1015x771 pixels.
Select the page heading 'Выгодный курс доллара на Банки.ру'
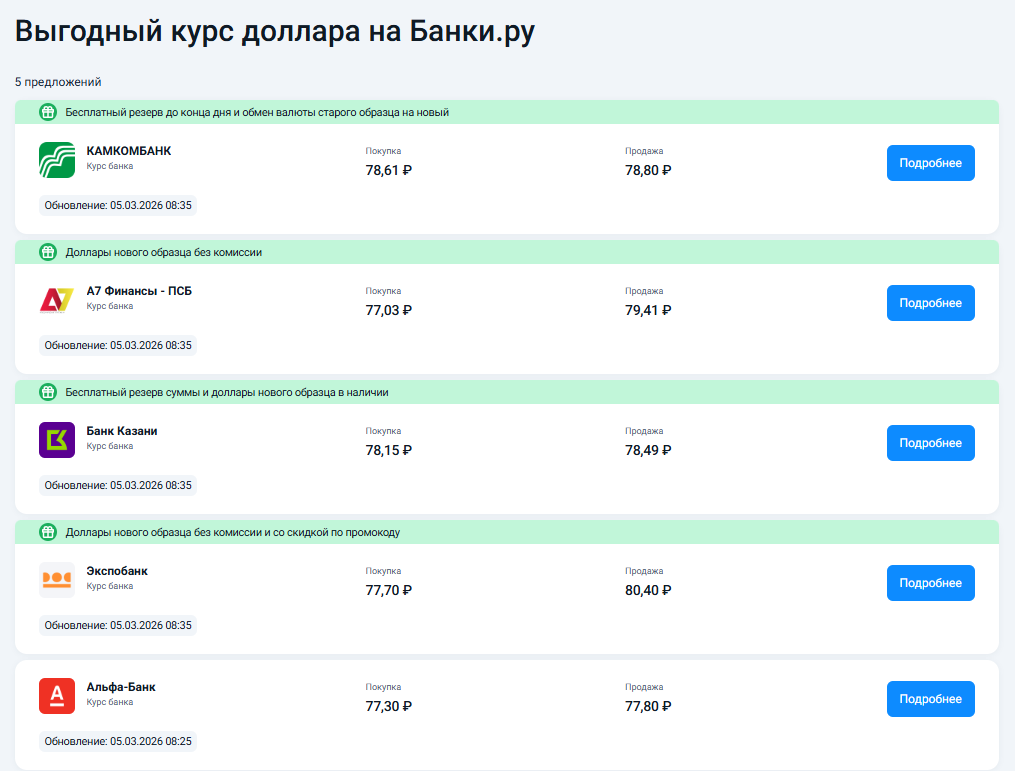point(273,31)
